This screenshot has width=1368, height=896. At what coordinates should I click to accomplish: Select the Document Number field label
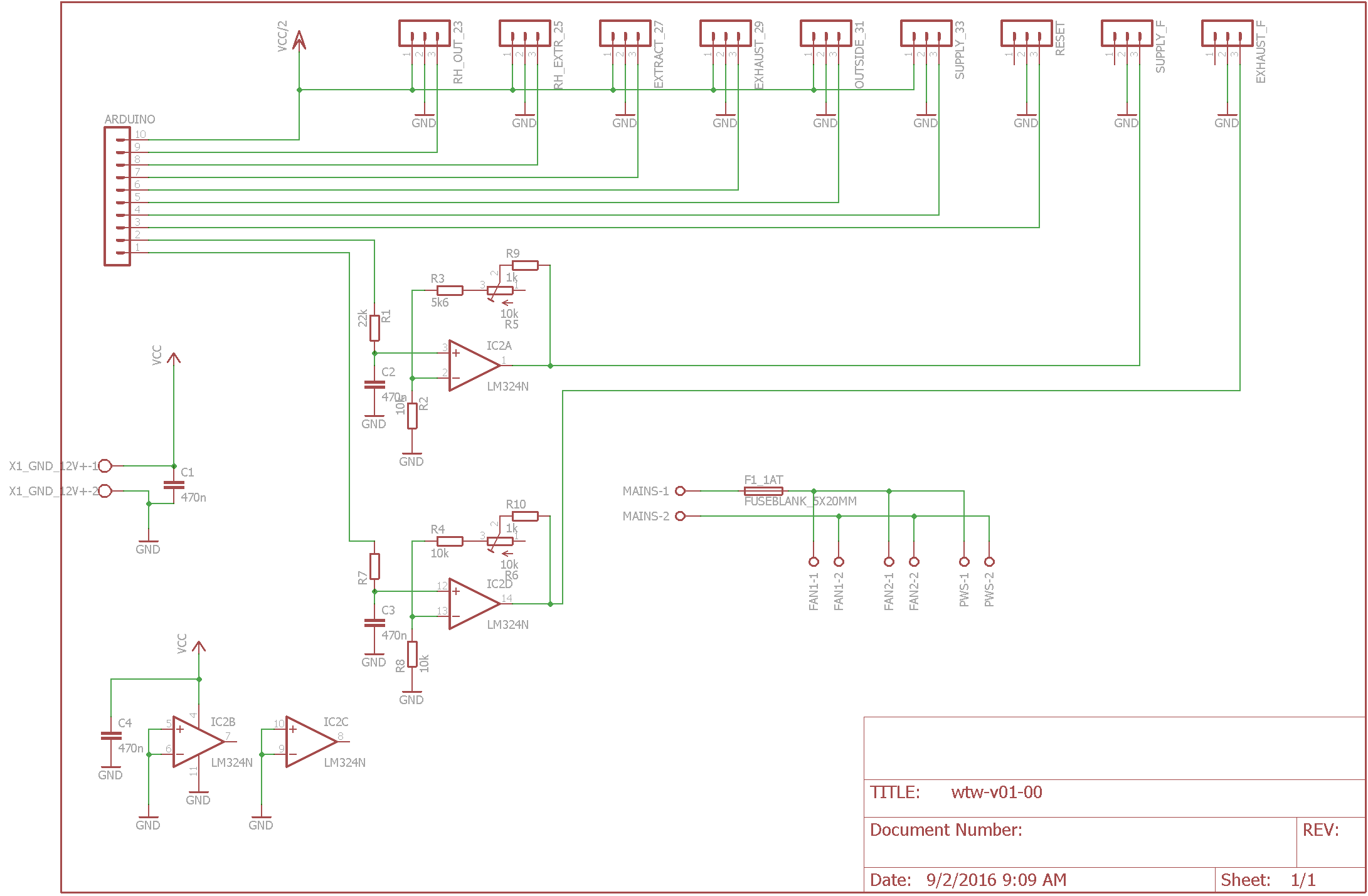click(946, 830)
